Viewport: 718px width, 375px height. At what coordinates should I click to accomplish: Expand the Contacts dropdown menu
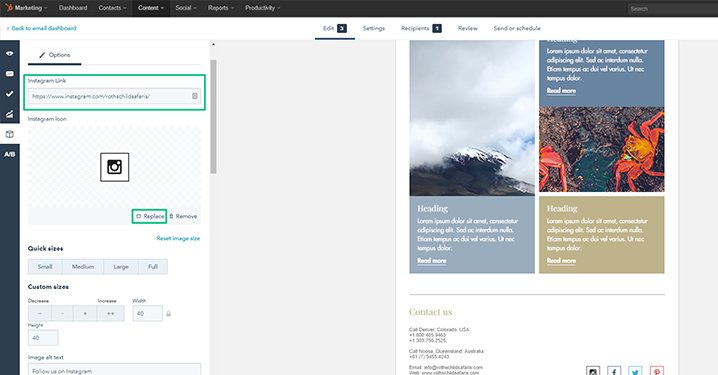tap(112, 8)
